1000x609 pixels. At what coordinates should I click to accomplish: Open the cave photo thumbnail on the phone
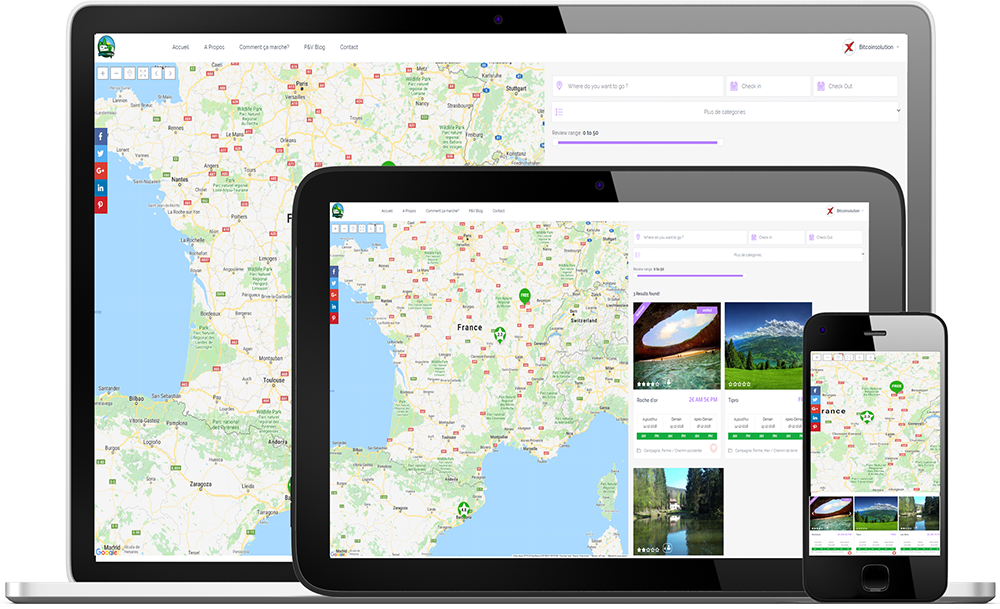point(831,514)
